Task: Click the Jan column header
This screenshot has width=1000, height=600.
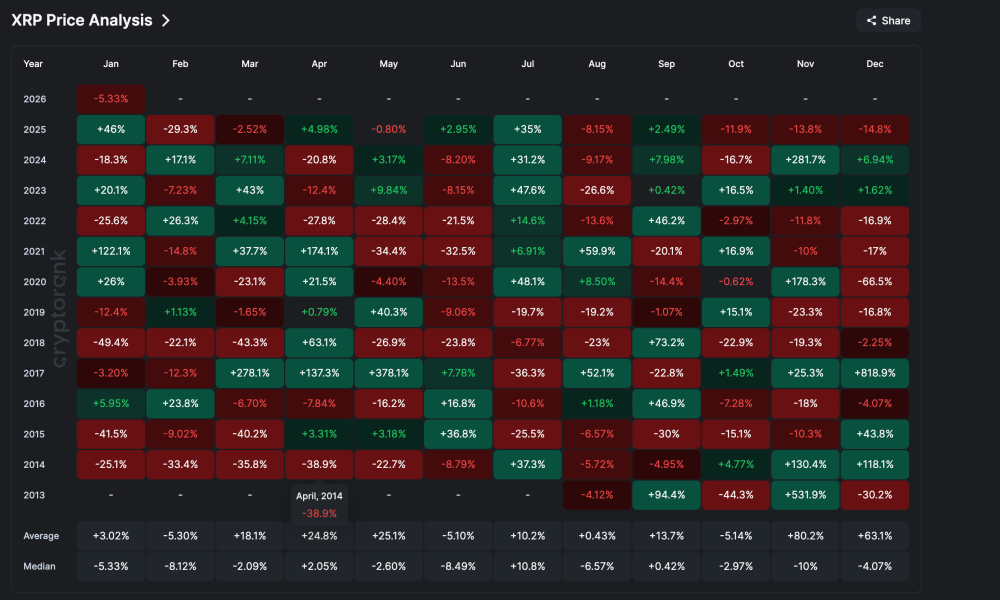Action: [110, 63]
